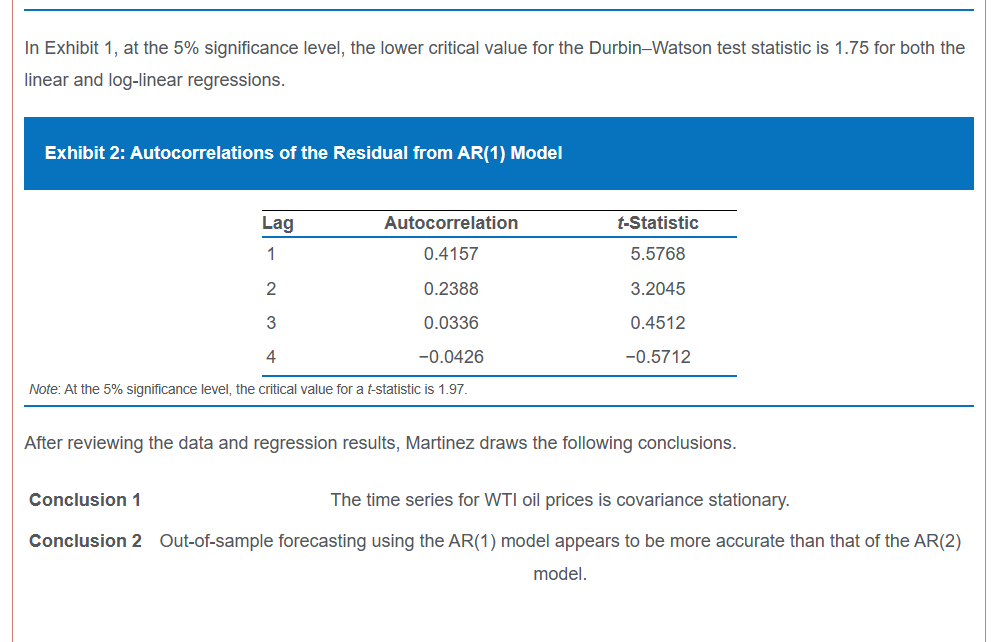Click the t-statistic value 0.4512
997x642 pixels.
point(658,323)
